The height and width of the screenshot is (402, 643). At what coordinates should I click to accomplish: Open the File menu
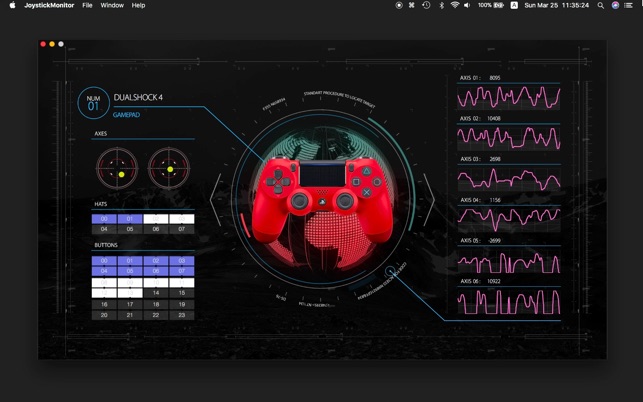click(x=87, y=5)
